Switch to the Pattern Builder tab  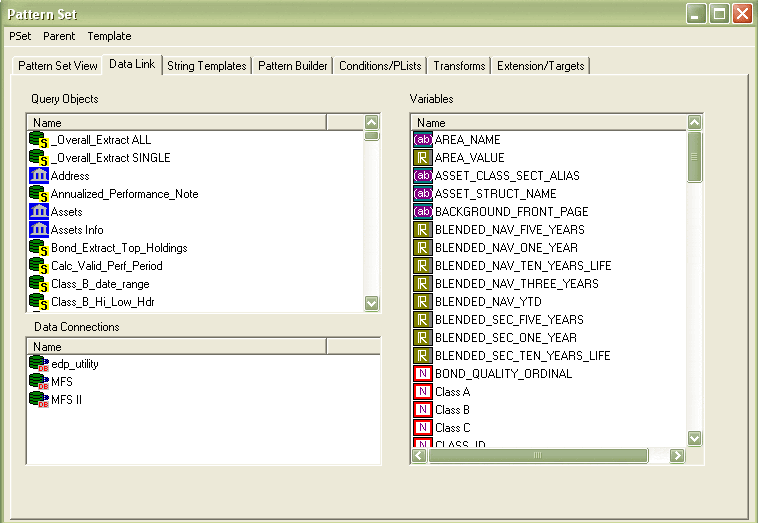tap(292, 66)
